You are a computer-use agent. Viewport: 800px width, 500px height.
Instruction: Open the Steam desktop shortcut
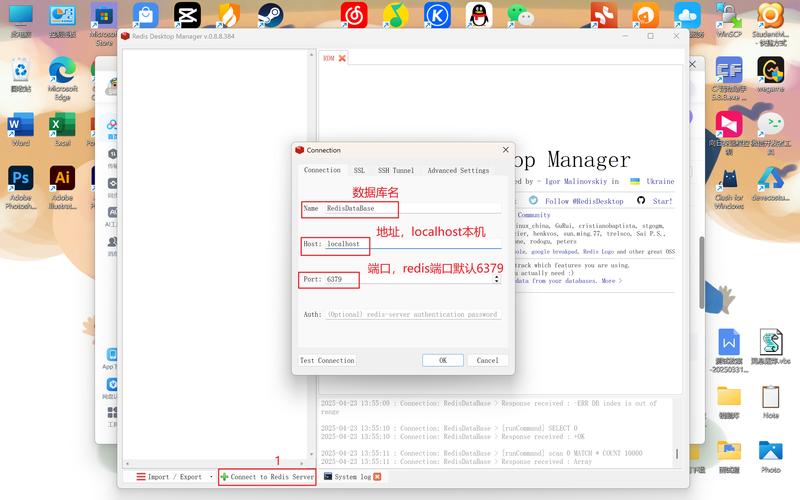tap(270, 15)
